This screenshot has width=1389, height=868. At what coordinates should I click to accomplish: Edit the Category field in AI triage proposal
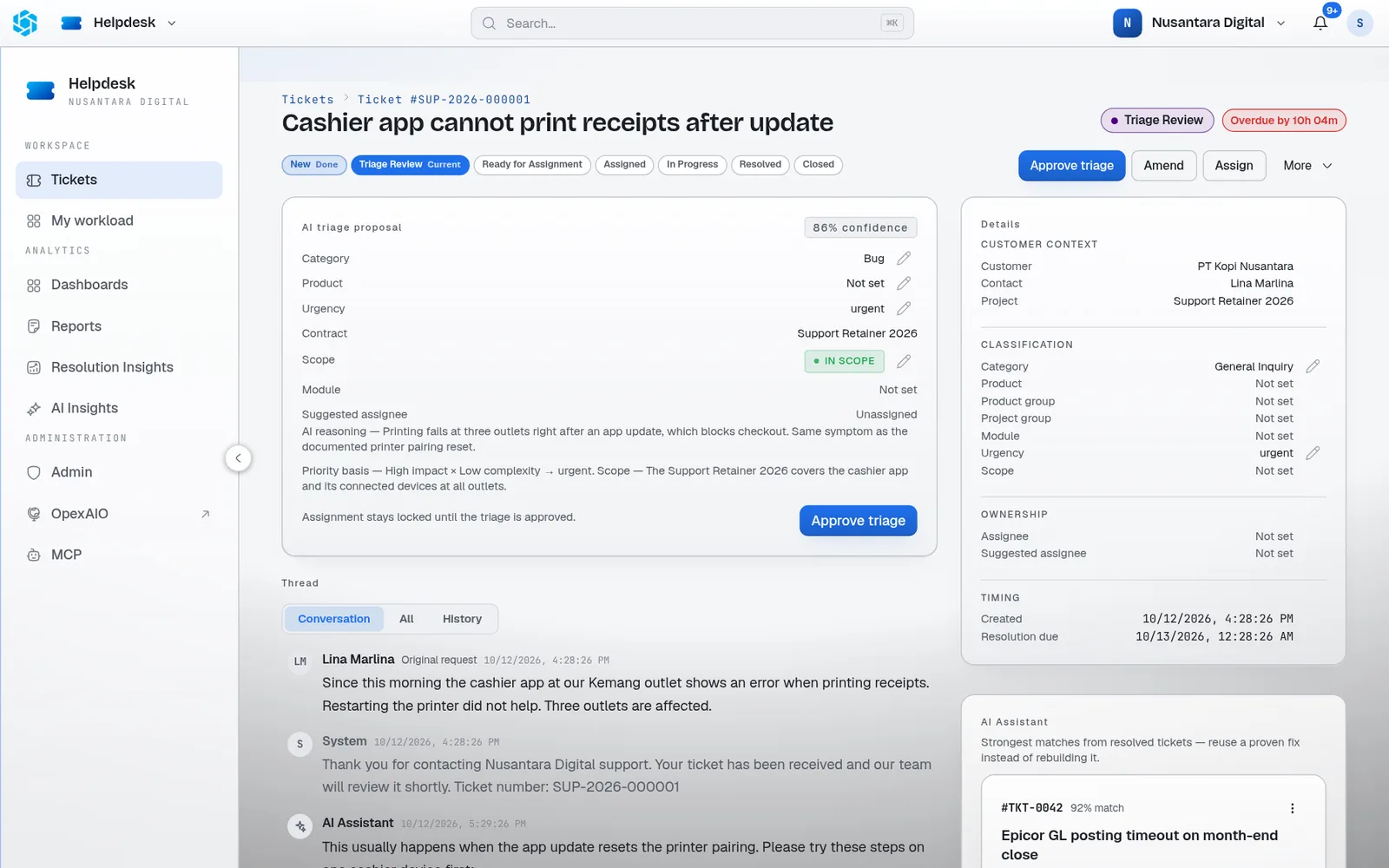click(904, 259)
